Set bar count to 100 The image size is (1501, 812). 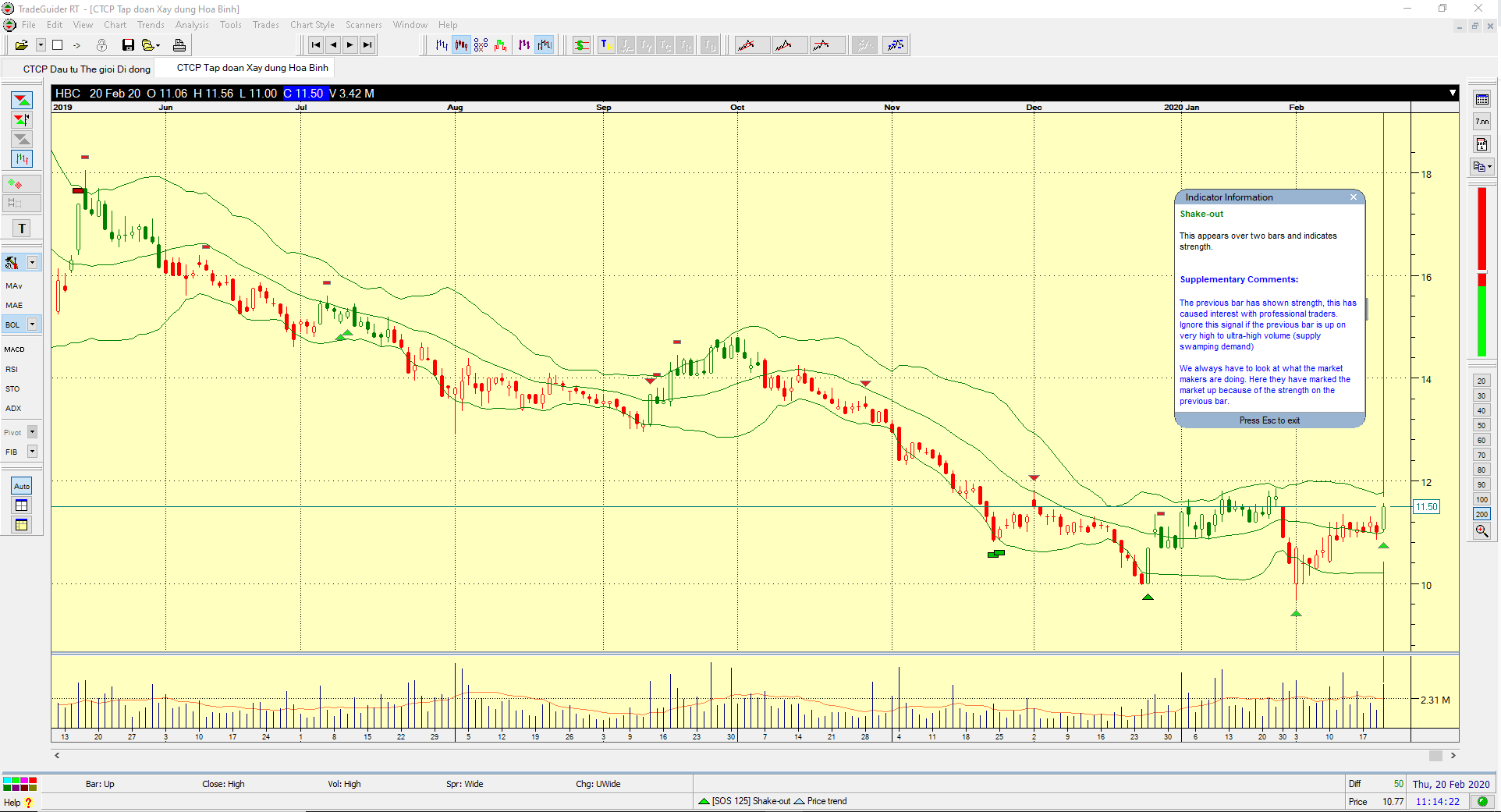click(x=1481, y=499)
